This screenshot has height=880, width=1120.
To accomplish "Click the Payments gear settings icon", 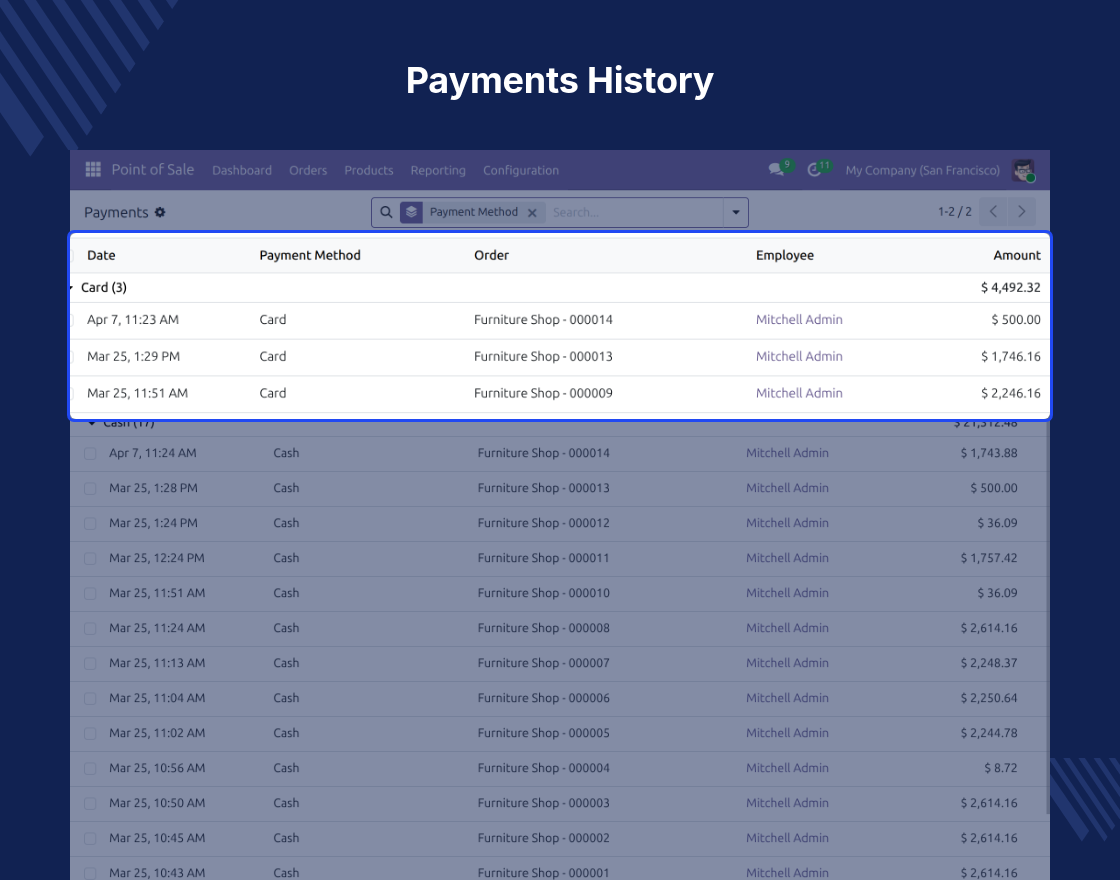I will tap(160, 212).
